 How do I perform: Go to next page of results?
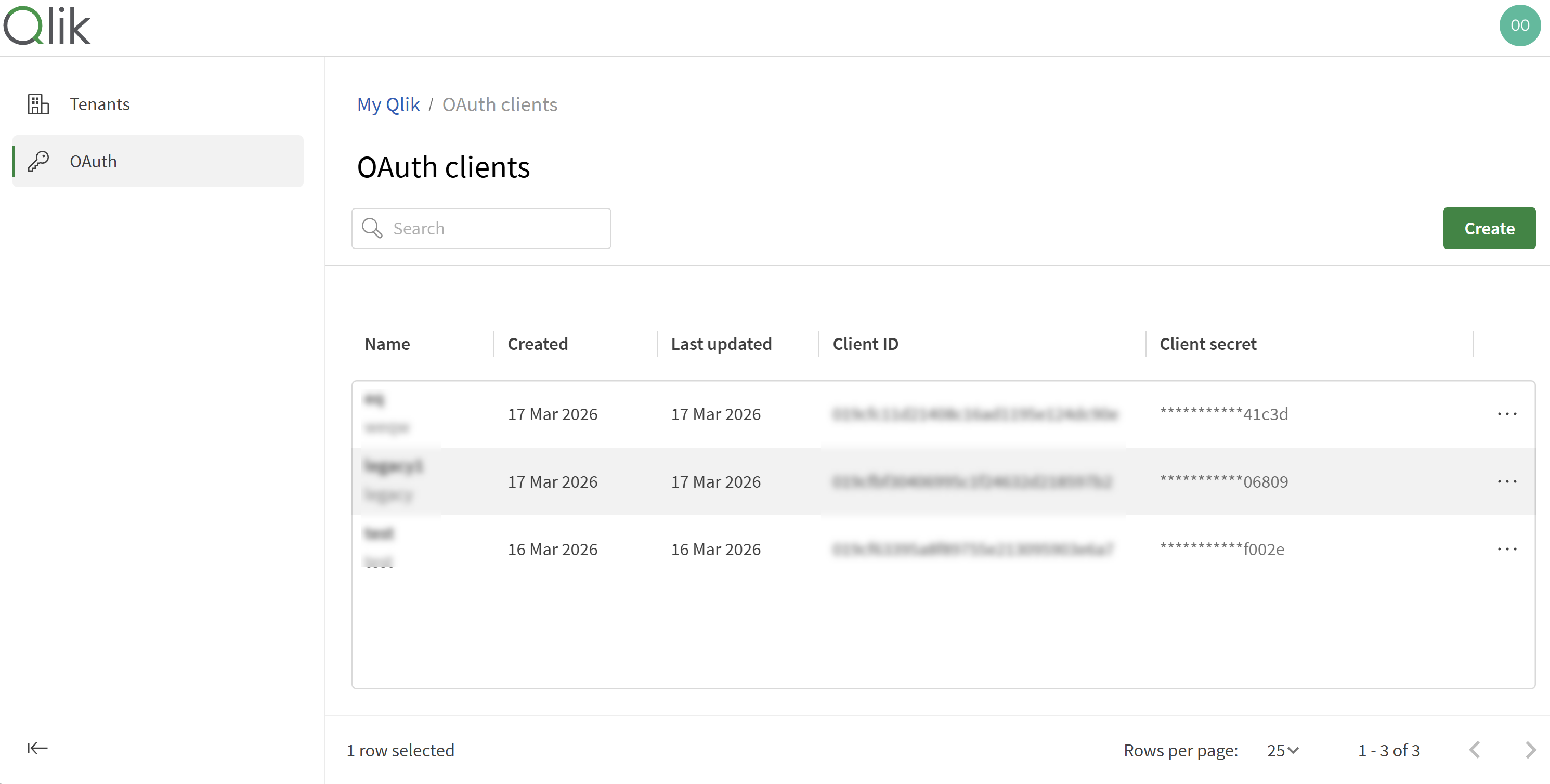pos(1531,750)
